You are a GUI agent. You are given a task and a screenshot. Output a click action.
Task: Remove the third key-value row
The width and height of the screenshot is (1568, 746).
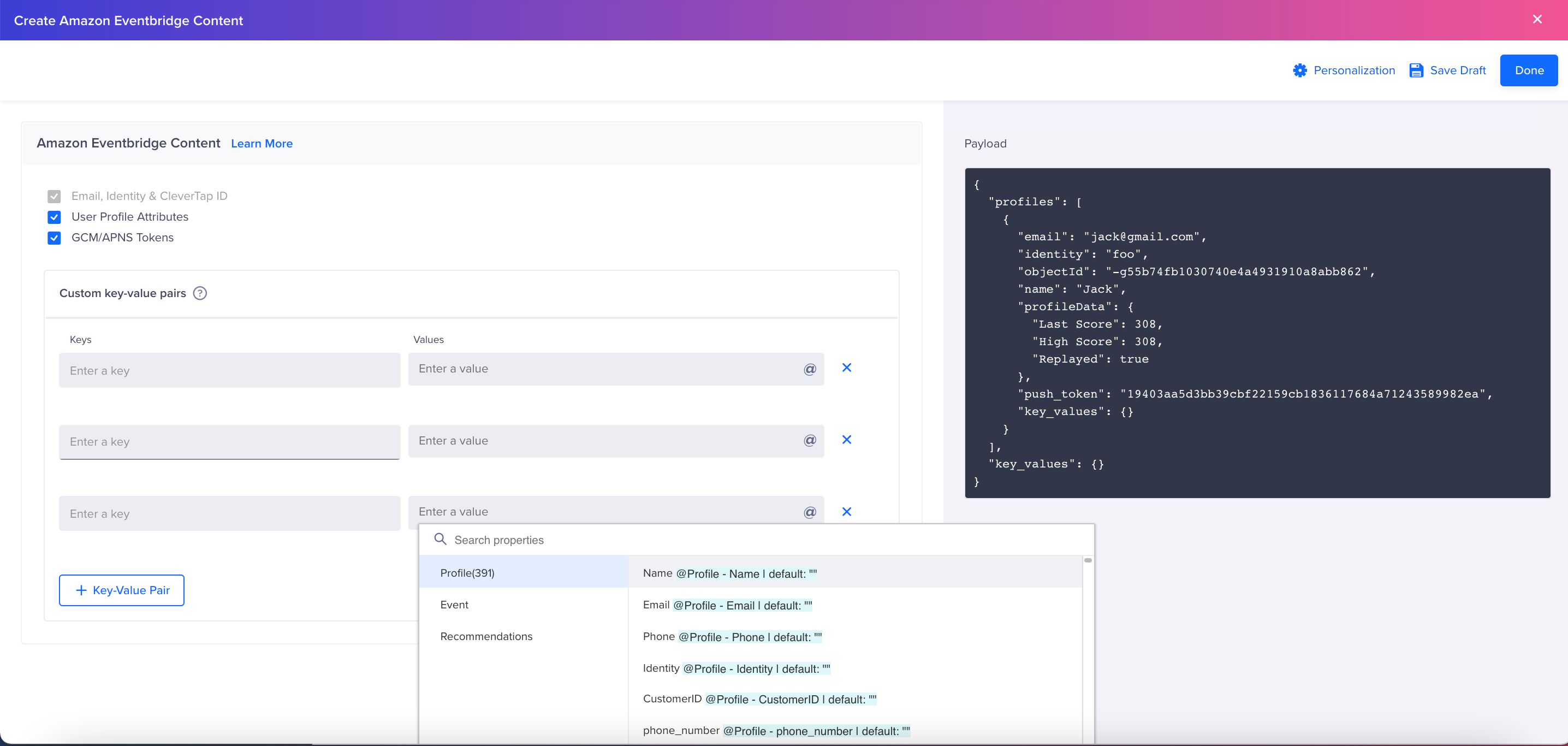(x=847, y=512)
